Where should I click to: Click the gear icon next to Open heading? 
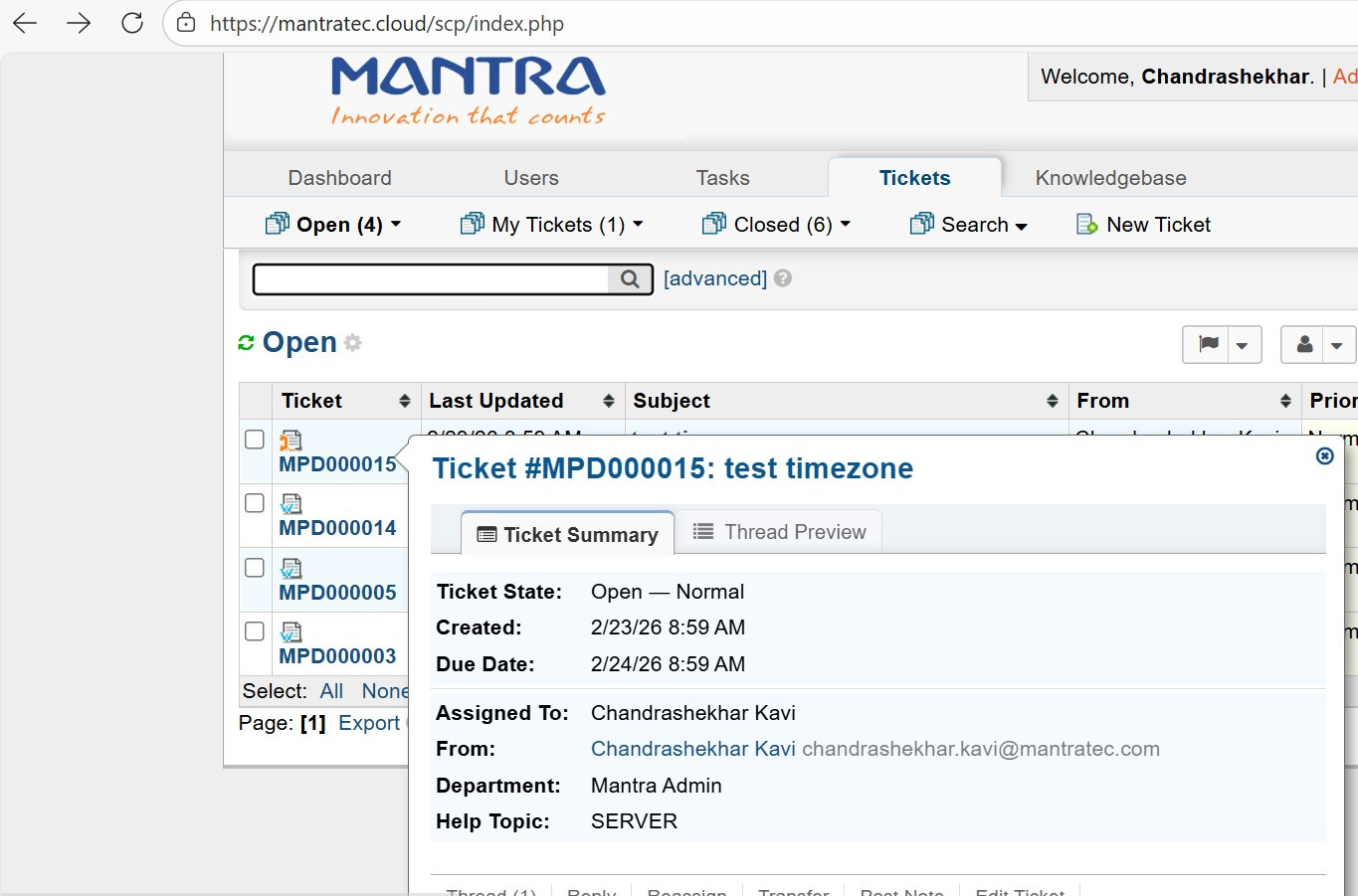click(x=353, y=343)
